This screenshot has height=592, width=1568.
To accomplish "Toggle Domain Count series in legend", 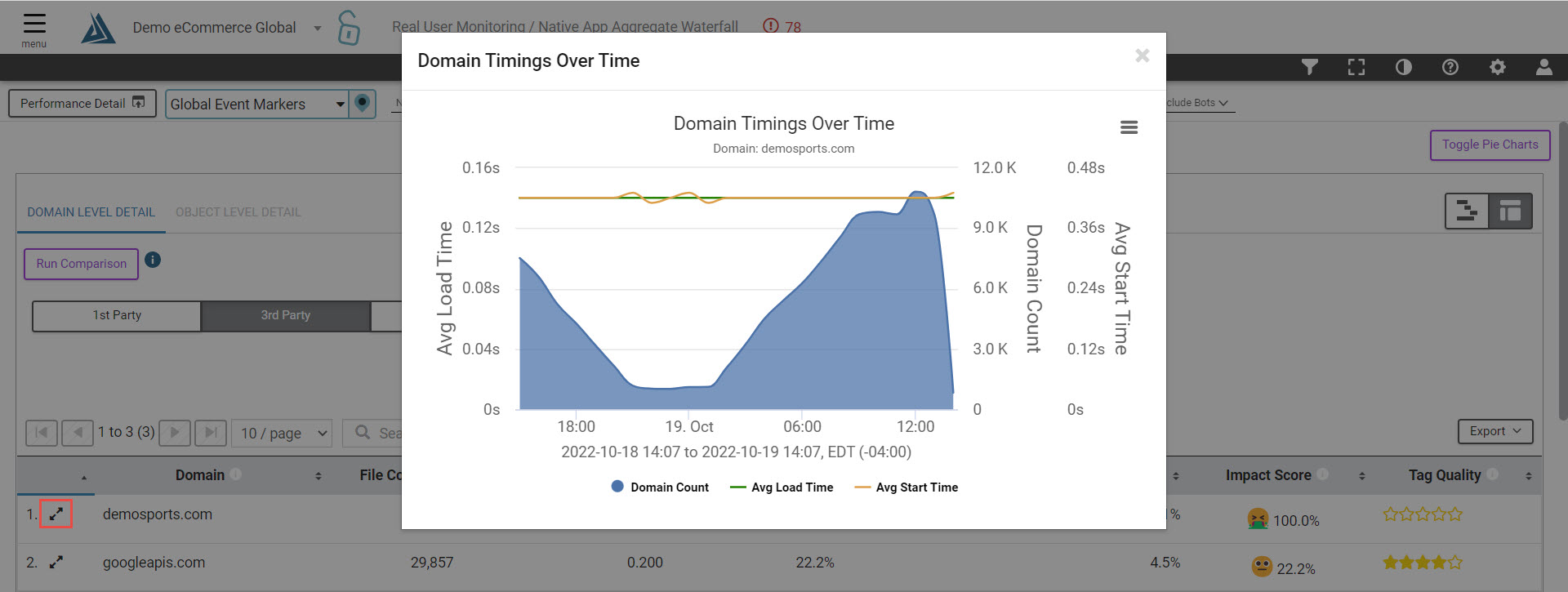I will [660, 487].
